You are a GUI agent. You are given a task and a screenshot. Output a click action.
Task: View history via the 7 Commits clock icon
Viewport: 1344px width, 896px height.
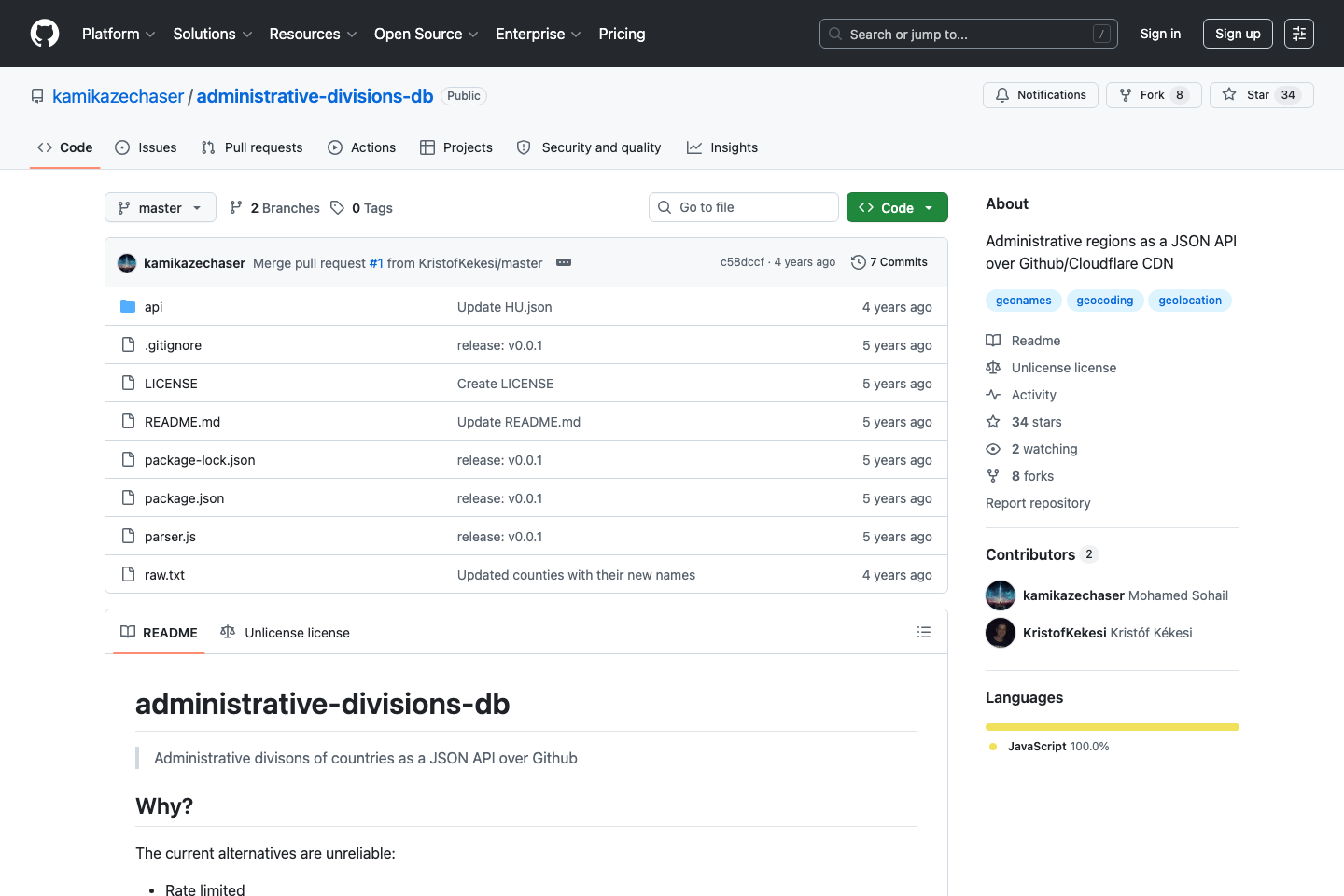click(x=859, y=262)
